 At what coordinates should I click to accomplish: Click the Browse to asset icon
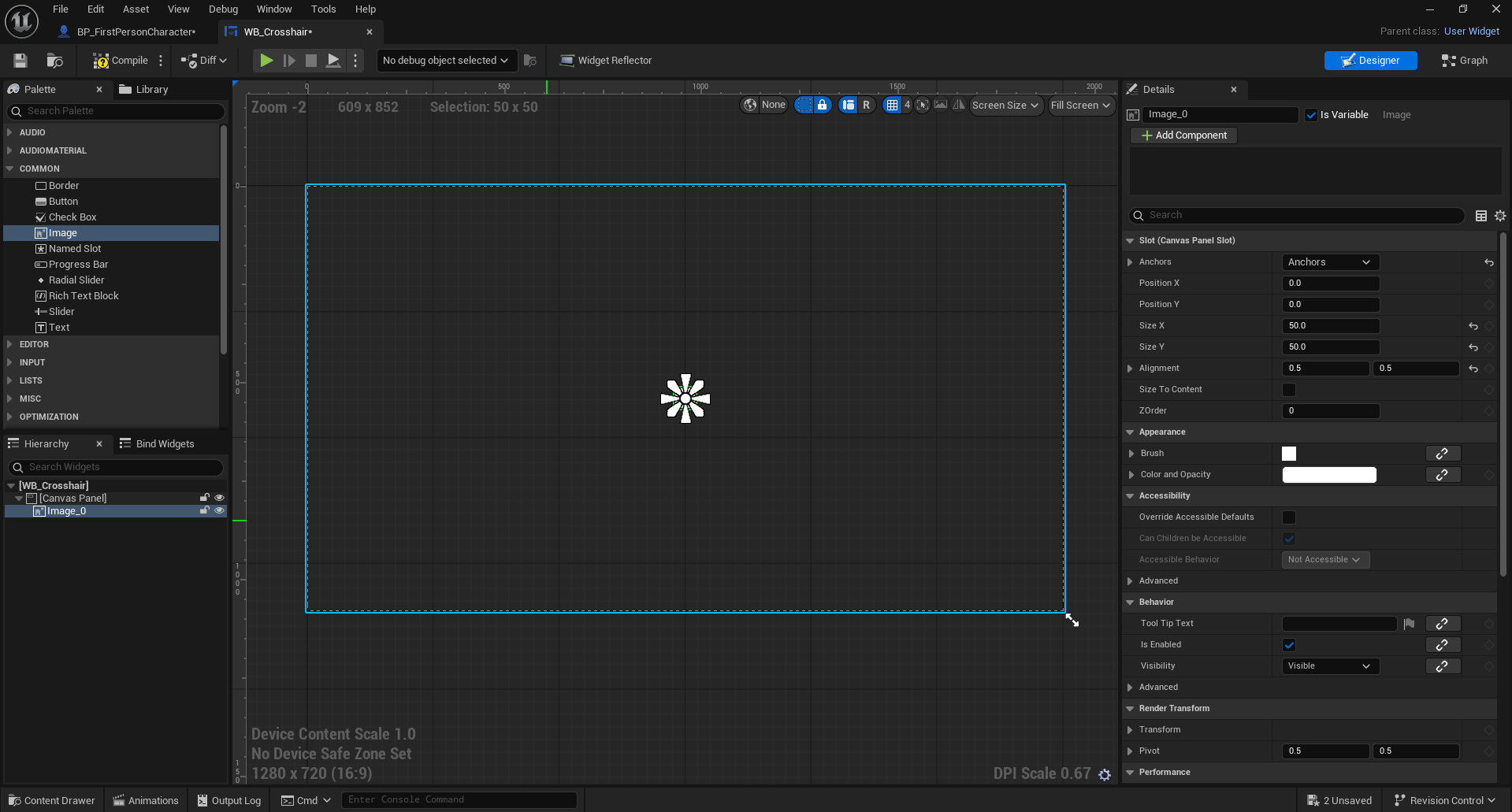click(x=54, y=61)
